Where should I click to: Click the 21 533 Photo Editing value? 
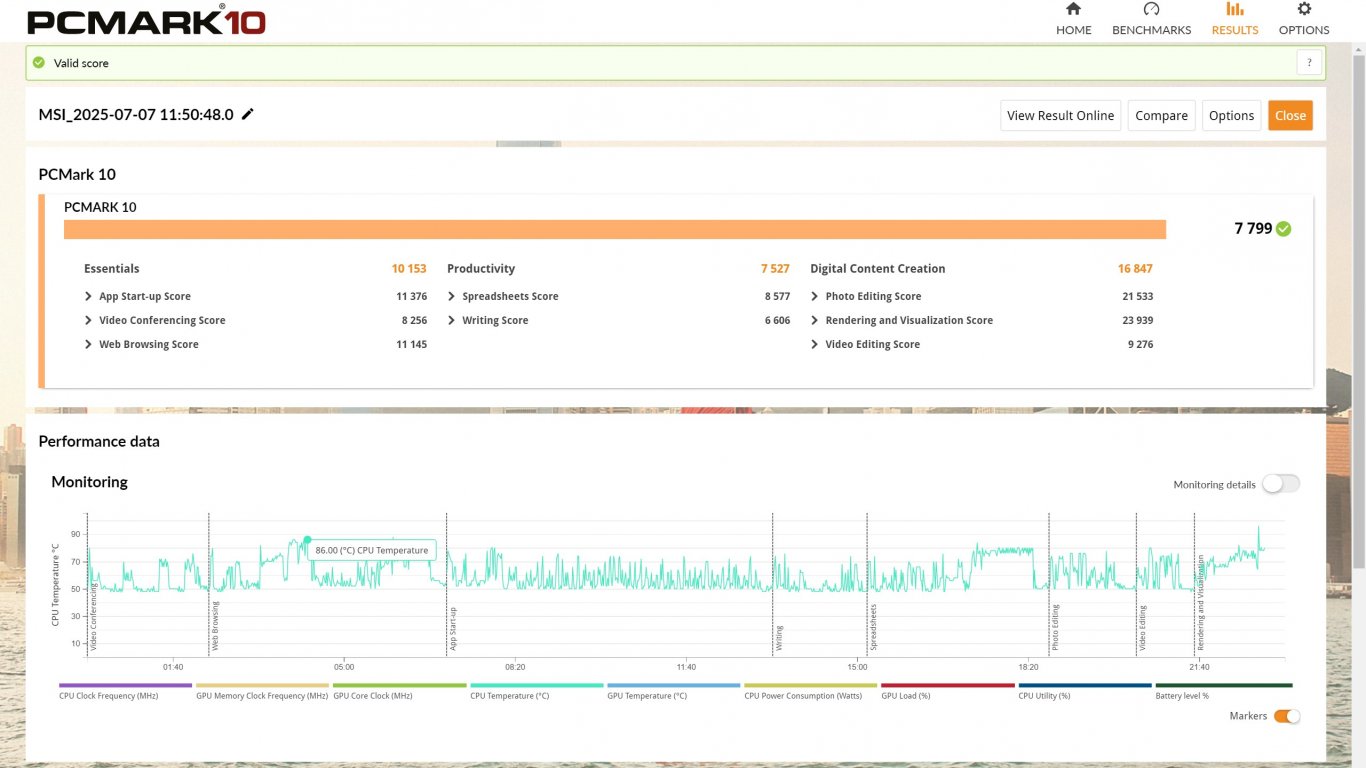pyautogui.click(x=1137, y=297)
